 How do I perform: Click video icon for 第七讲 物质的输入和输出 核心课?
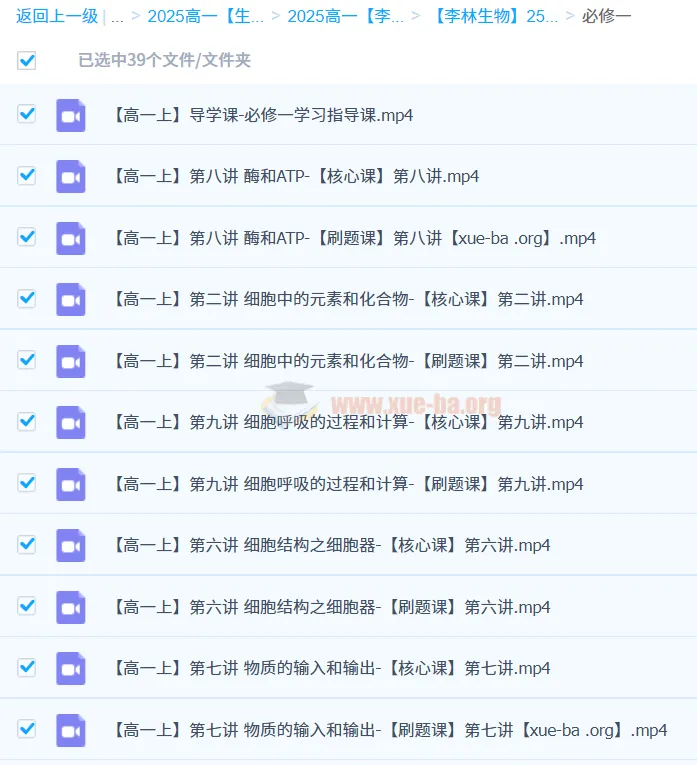[71, 669]
